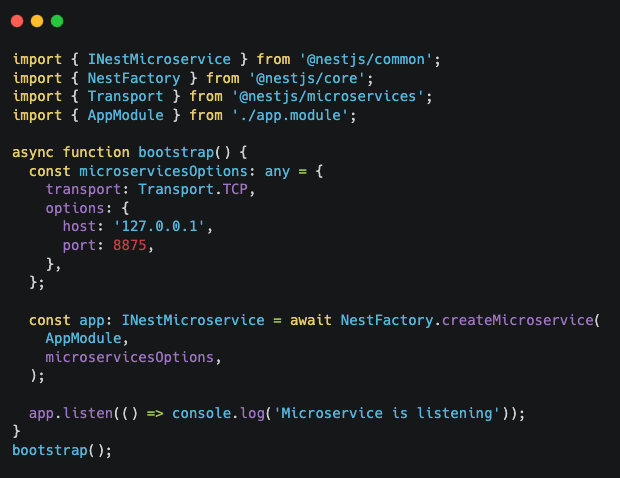Screen dimensions: 620x478
Task: Click console.log call
Action: coord(218,414)
